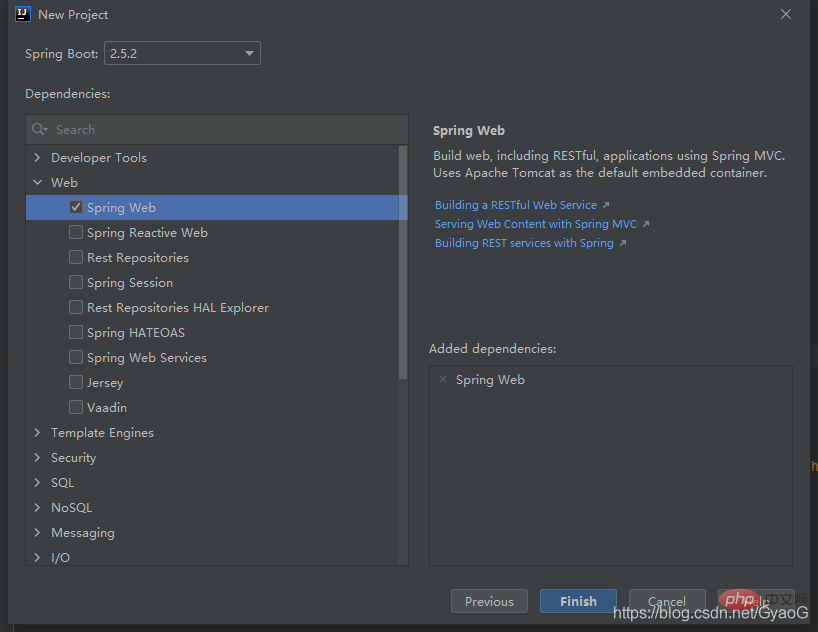Expand the NoSQL category
This screenshot has width=818, height=632.
coord(37,507)
